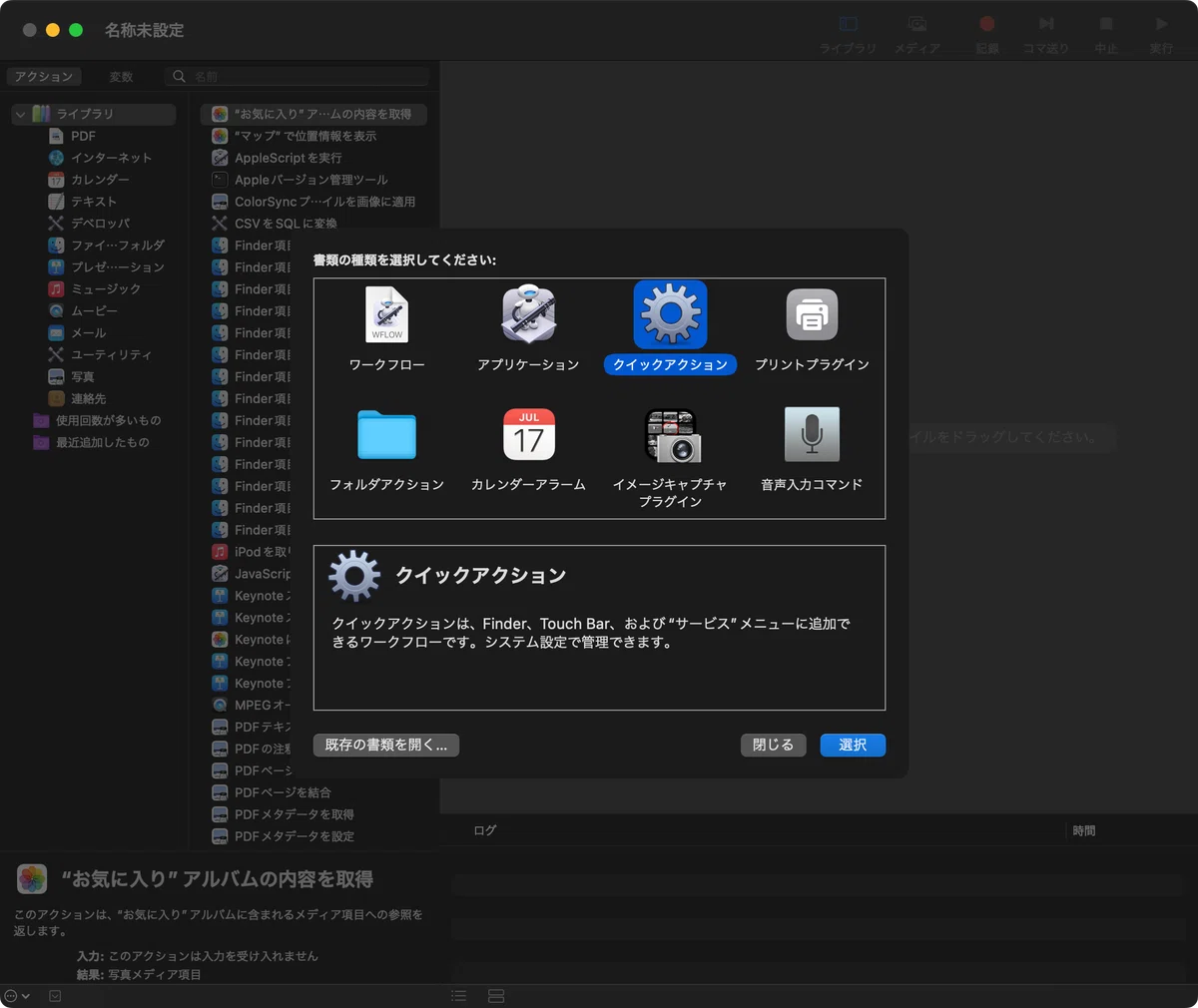This screenshot has width=1198, height=1008.
Task: Choose the Calendar Alarm (カレンダーアラーム) type
Action: click(528, 449)
